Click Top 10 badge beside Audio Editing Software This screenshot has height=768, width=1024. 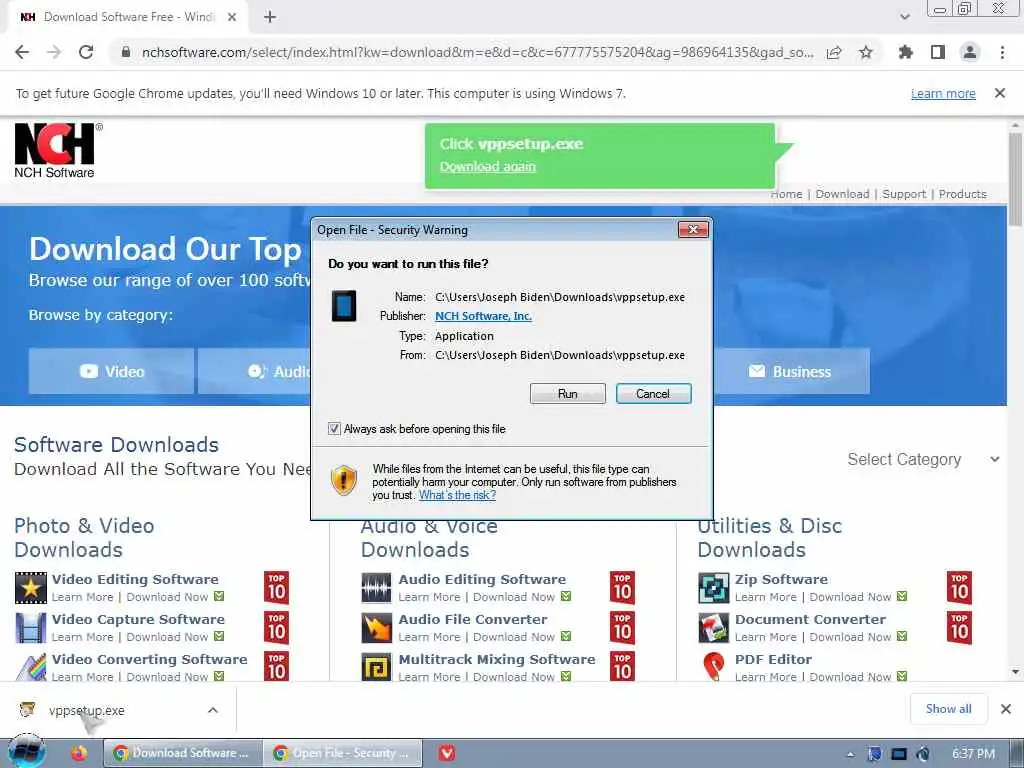pyautogui.click(x=622, y=588)
